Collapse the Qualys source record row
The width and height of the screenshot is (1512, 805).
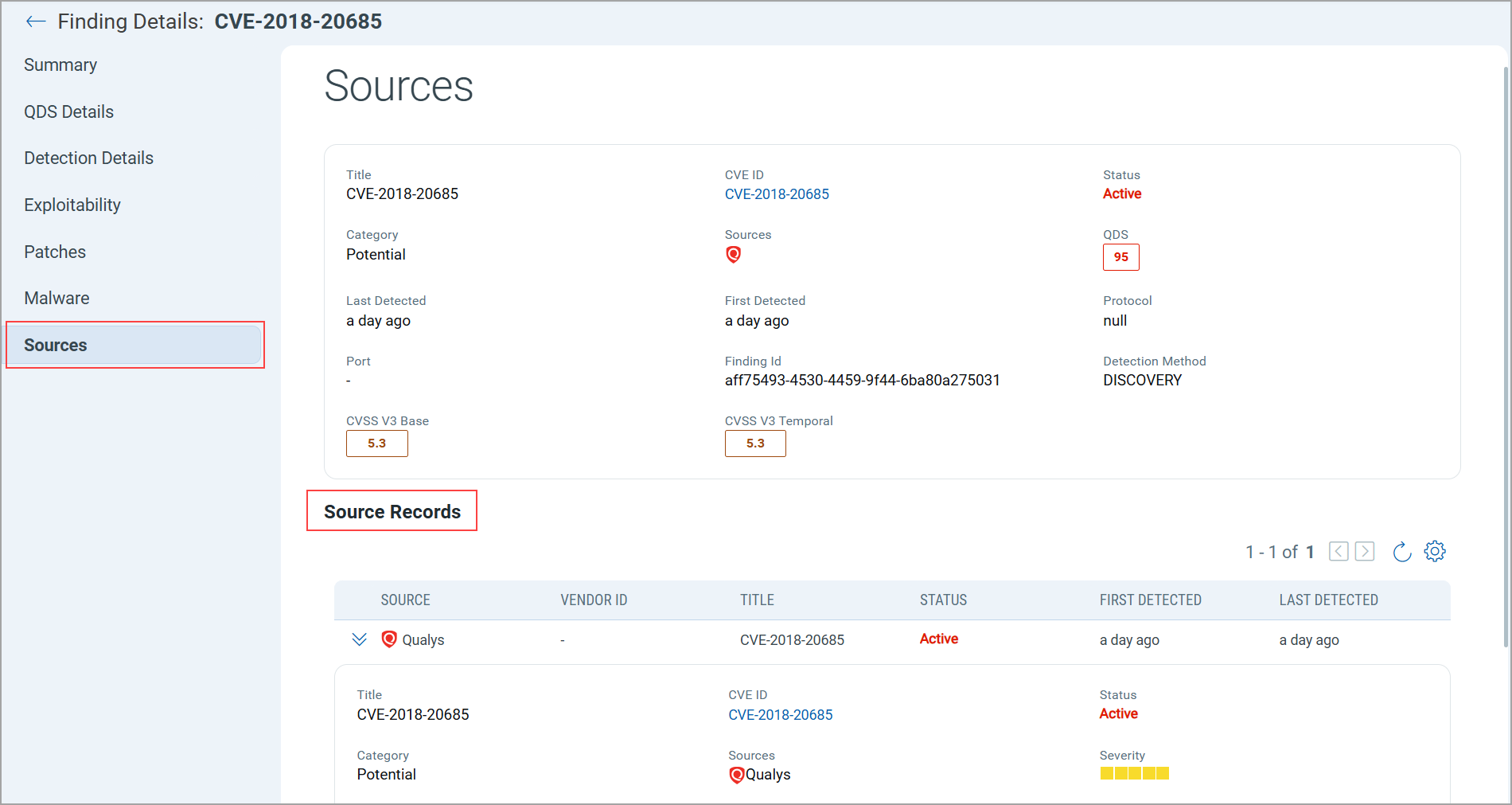(x=360, y=639)
